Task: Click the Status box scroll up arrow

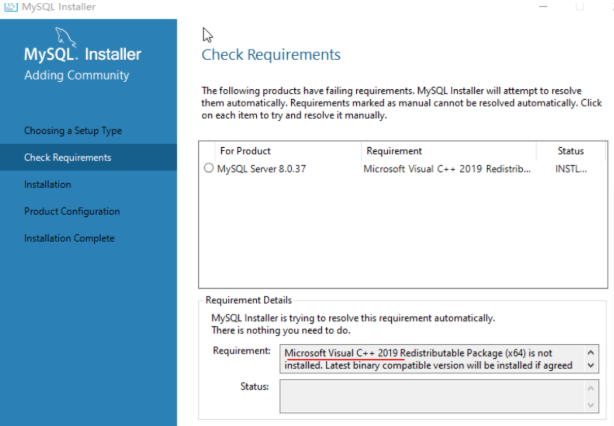Action: point(591,388)
